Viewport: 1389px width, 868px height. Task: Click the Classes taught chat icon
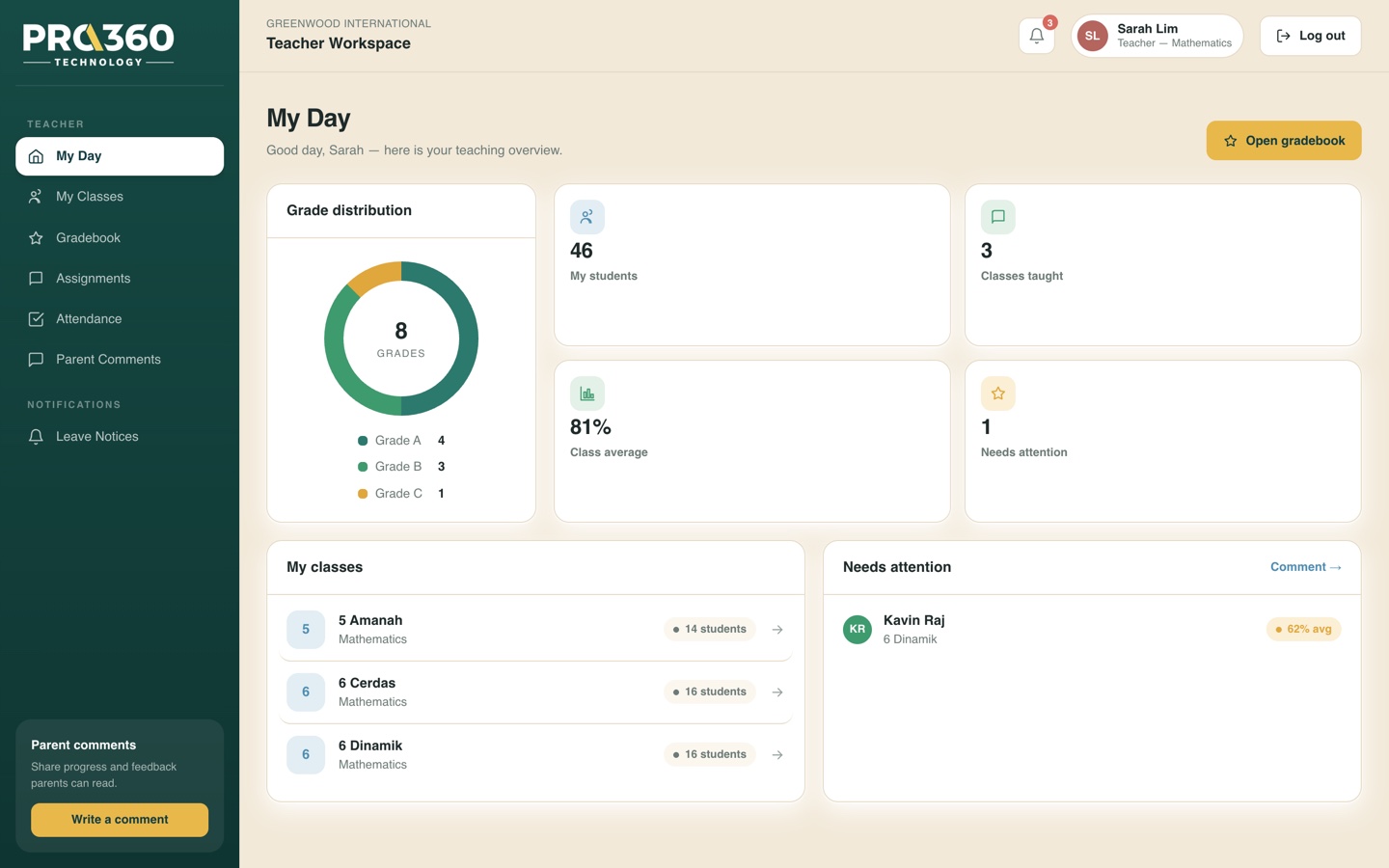point(997,217)
